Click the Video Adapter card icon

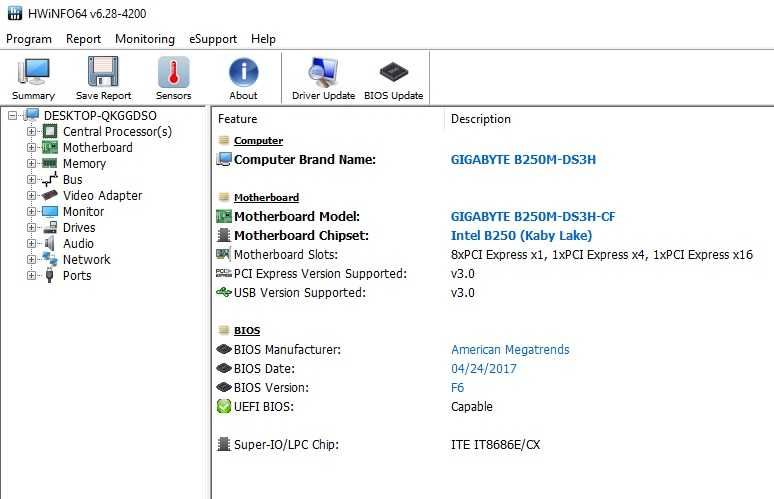49,195
